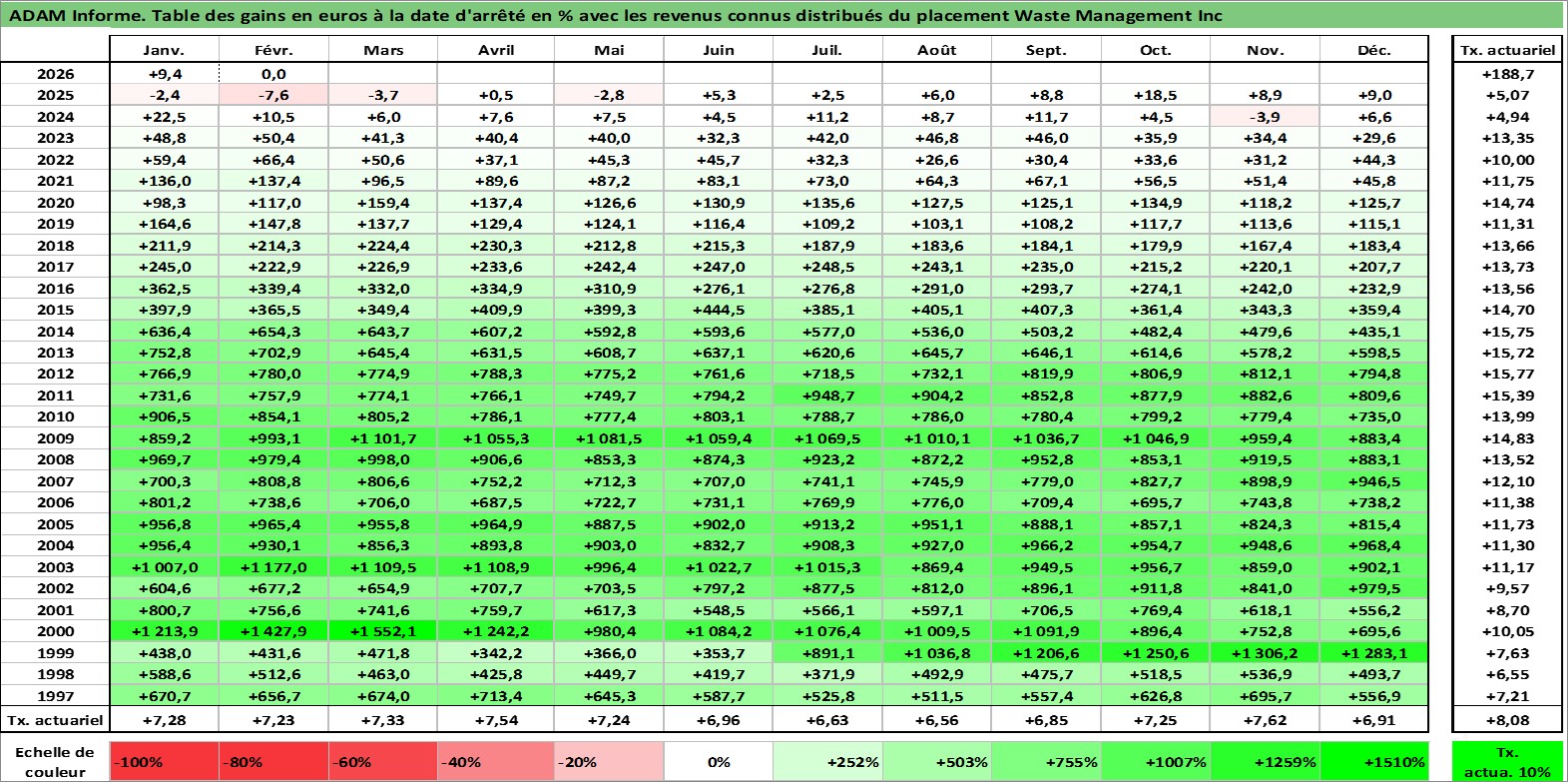1568x782 pixels.
Task: Click the 2025 Oct. cell '+18,5'
Action: (1155, 95)
